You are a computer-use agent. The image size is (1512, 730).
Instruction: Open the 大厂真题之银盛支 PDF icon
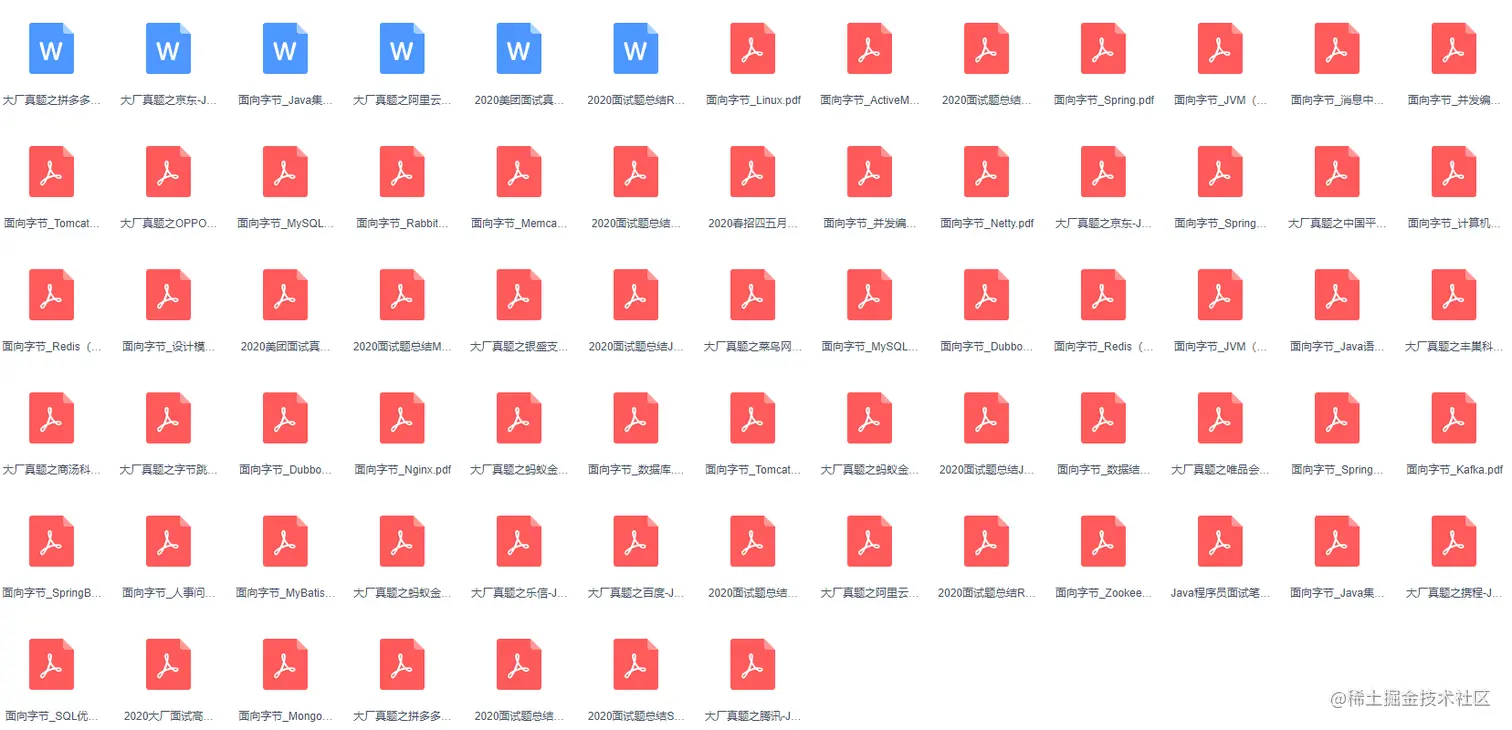(519, 294)
